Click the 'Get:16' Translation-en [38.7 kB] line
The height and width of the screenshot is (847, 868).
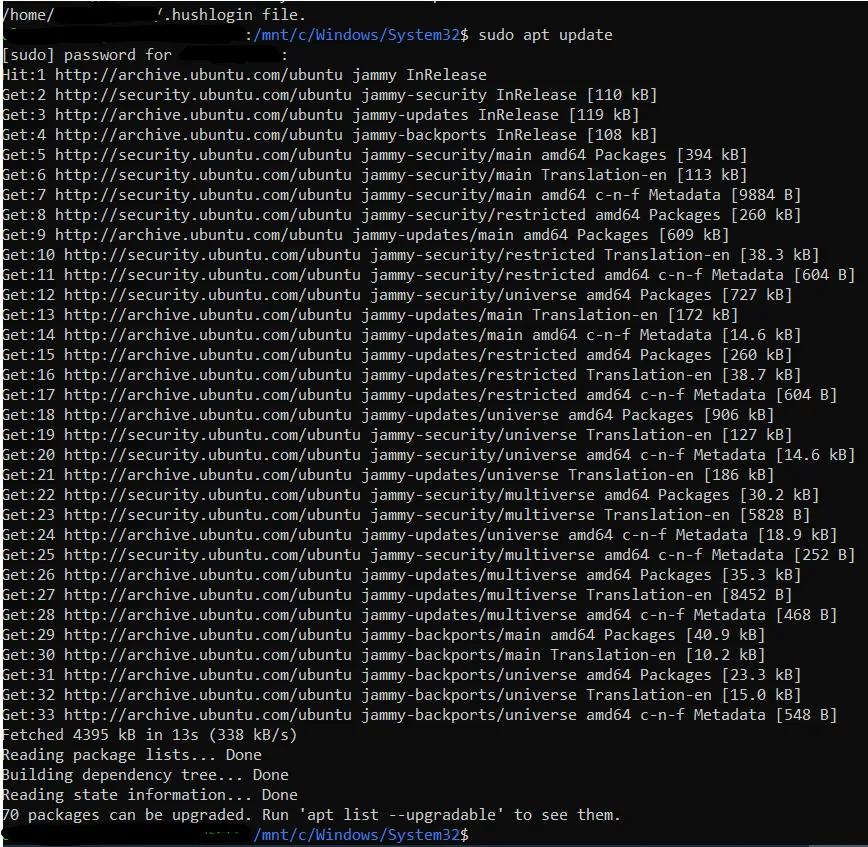click(x=401, y=375)
